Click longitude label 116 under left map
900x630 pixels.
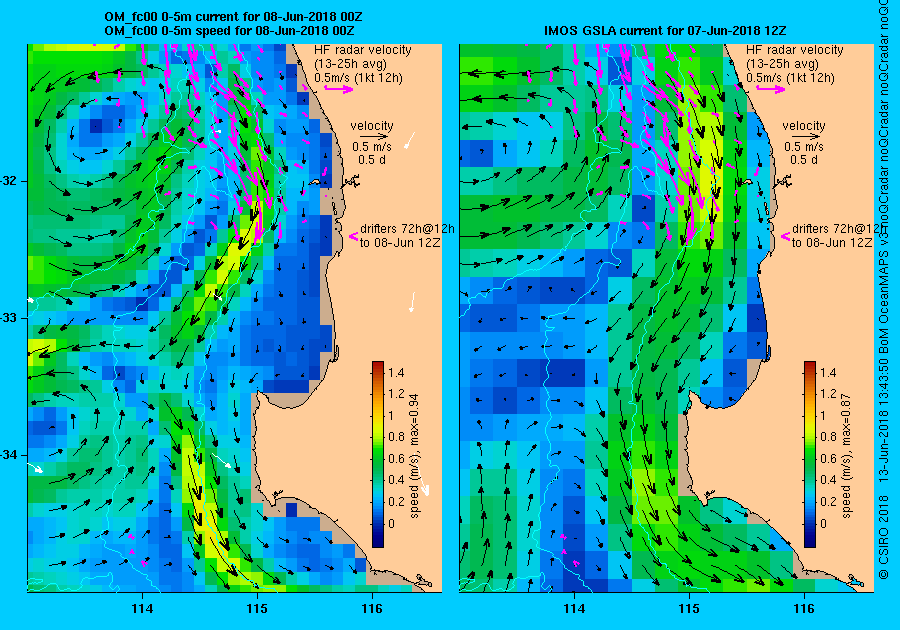coord(372,609)
